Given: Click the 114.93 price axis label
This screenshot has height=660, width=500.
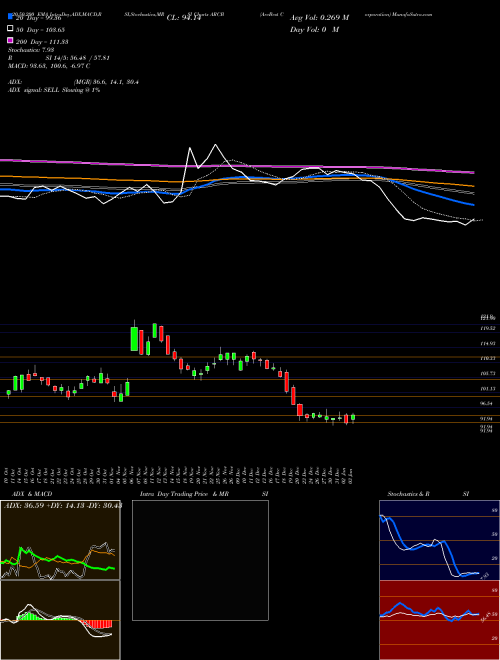Looking at the screenshot, I should click(488, 343).
